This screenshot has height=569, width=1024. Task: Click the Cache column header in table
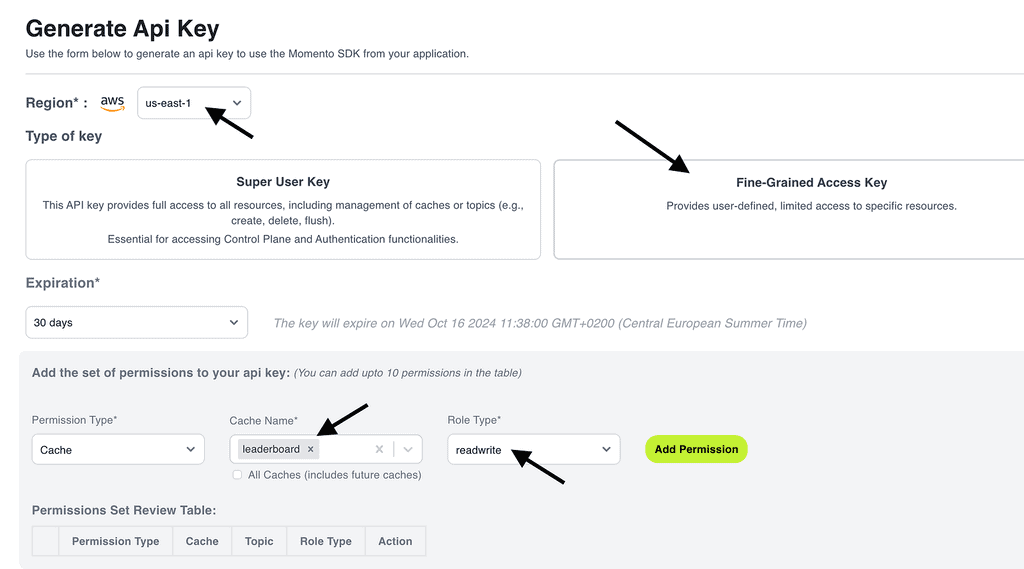tap(202, 541)
